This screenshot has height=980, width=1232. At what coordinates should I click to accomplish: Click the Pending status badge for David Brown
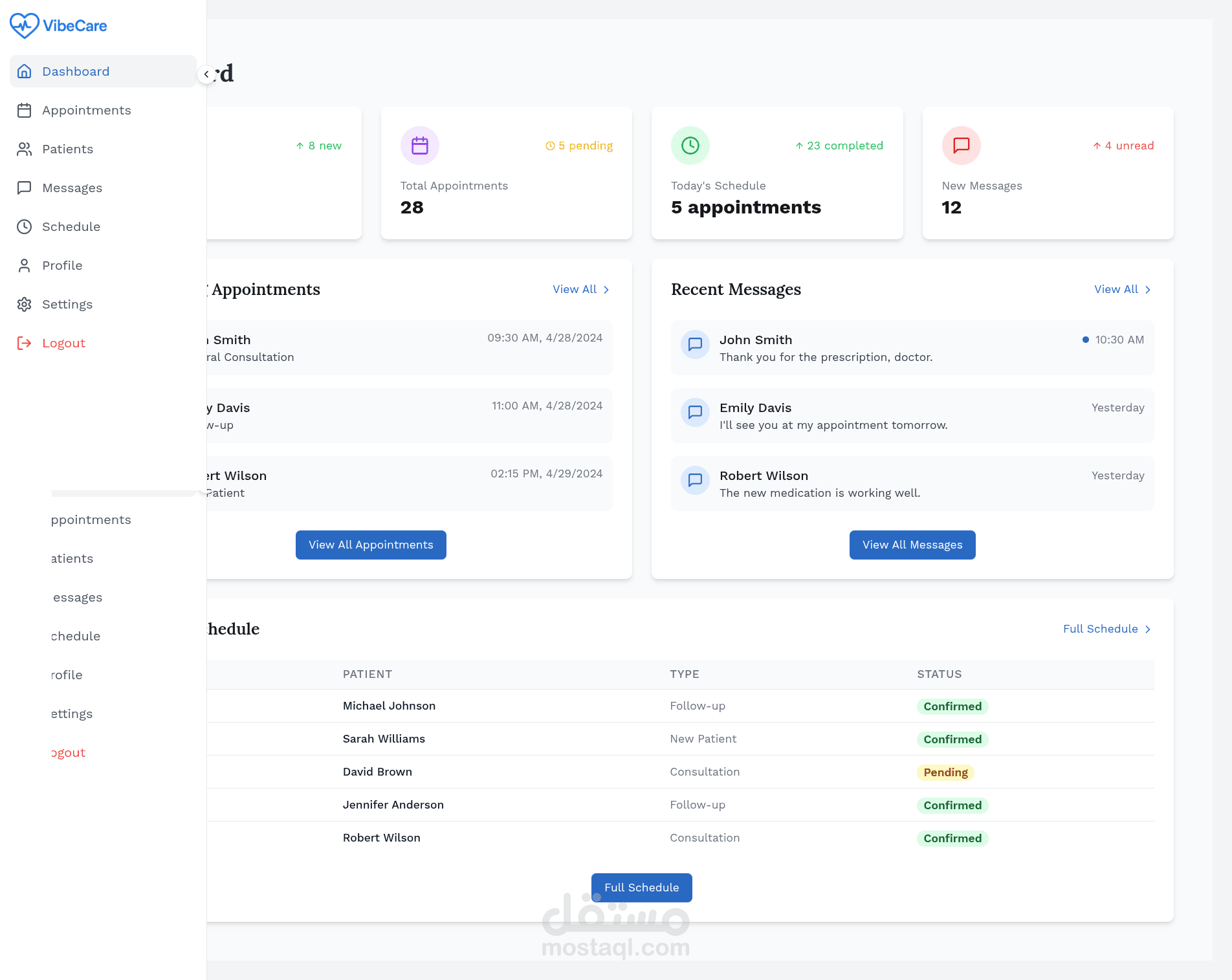click(x=945, y=772)
